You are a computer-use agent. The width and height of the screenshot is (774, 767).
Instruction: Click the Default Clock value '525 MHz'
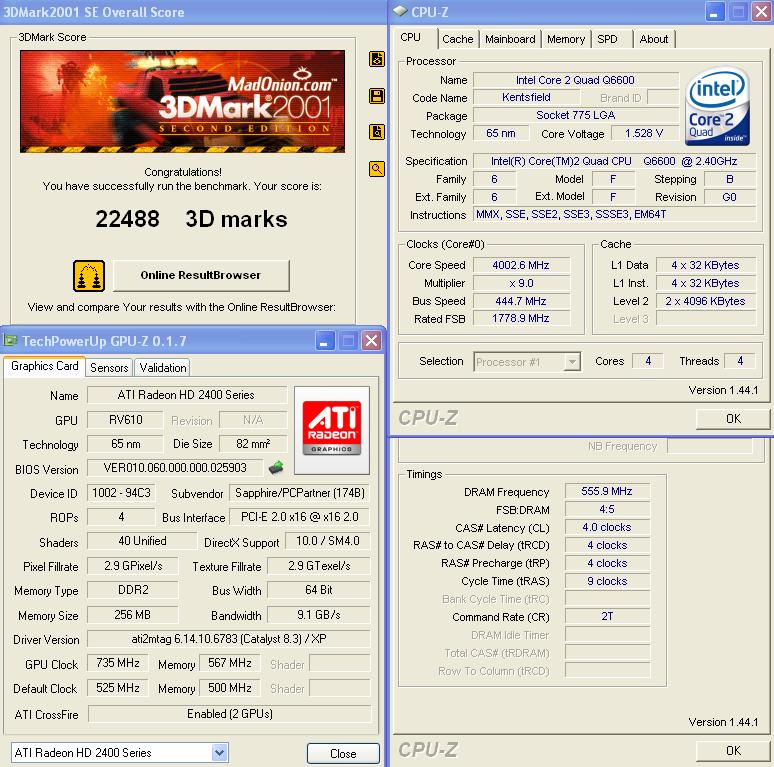click(x=118, y=688)
